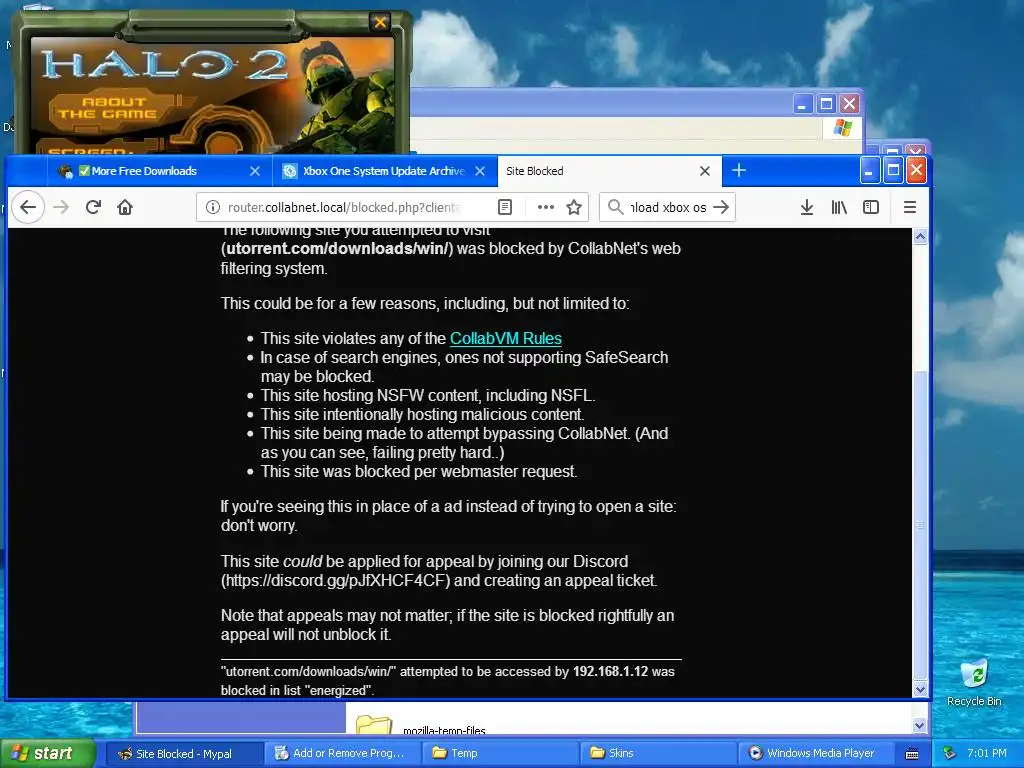This screenshot has height=768, width=1024.
Task: Click the search magnifier icon
Action: (615, 208)
